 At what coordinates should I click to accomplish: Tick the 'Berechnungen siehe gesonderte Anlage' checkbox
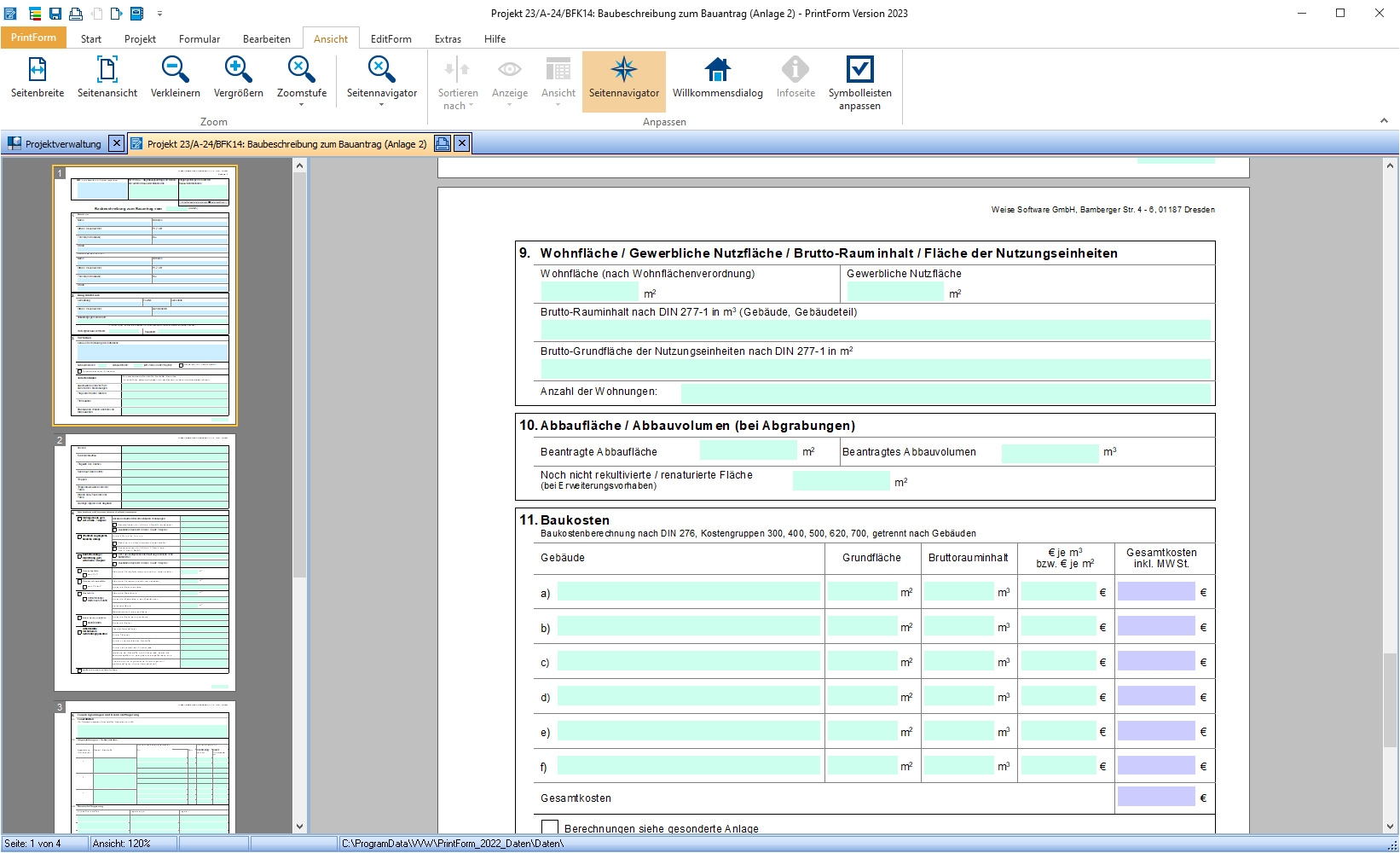(x=550, y=827)
